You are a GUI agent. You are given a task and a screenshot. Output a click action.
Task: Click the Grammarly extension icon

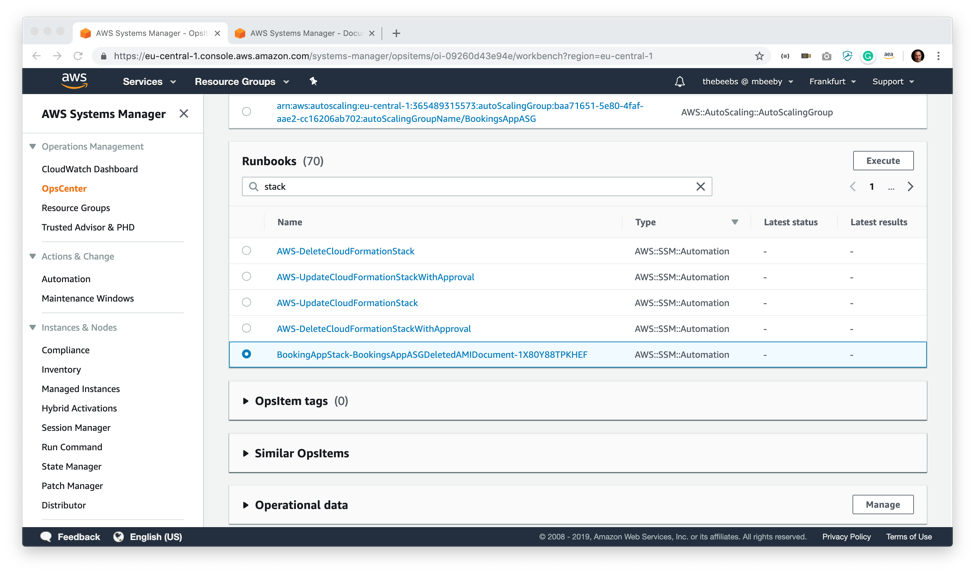pos(868,56)
